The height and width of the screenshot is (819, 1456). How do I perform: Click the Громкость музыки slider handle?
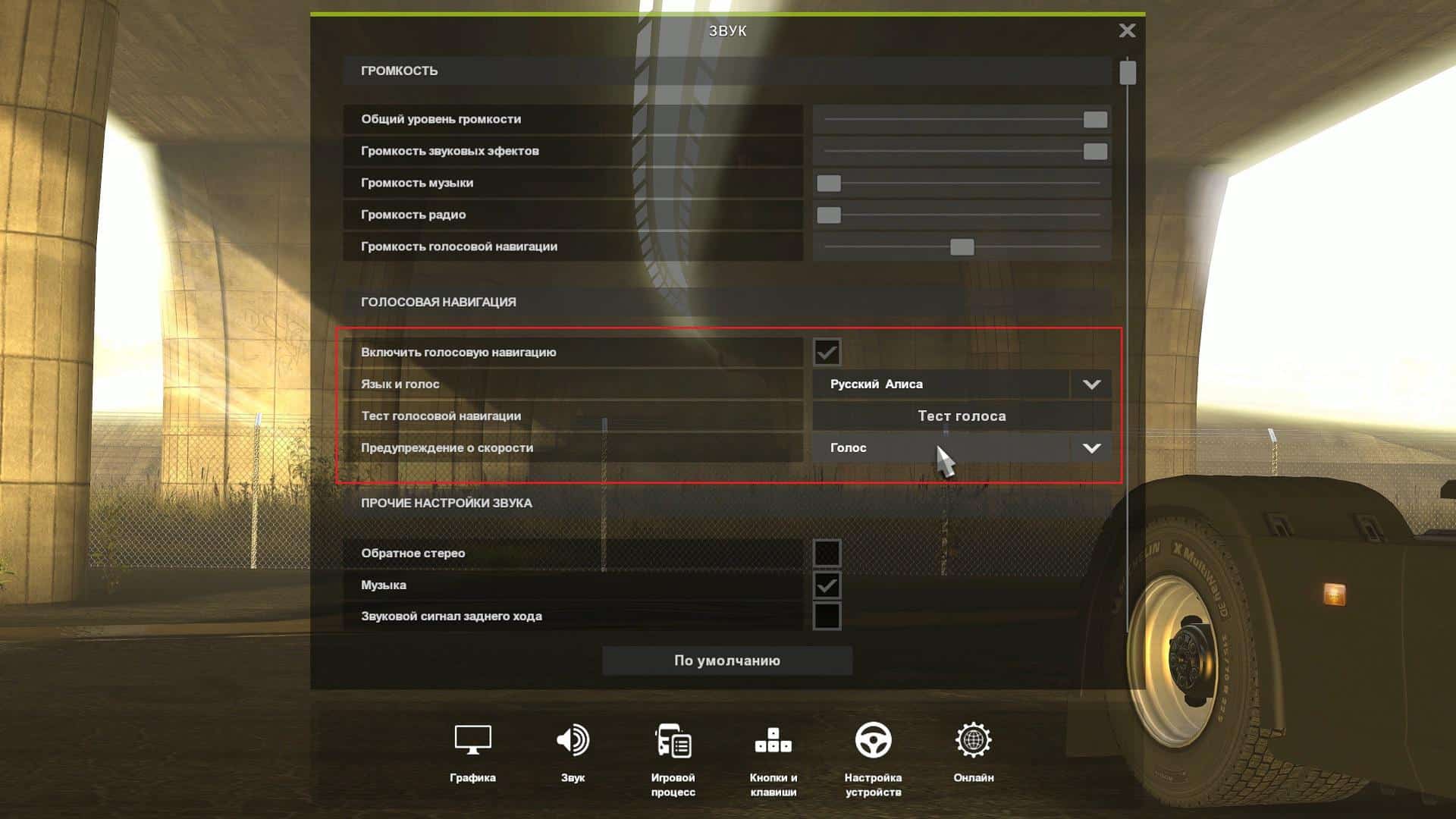(829, 184)
